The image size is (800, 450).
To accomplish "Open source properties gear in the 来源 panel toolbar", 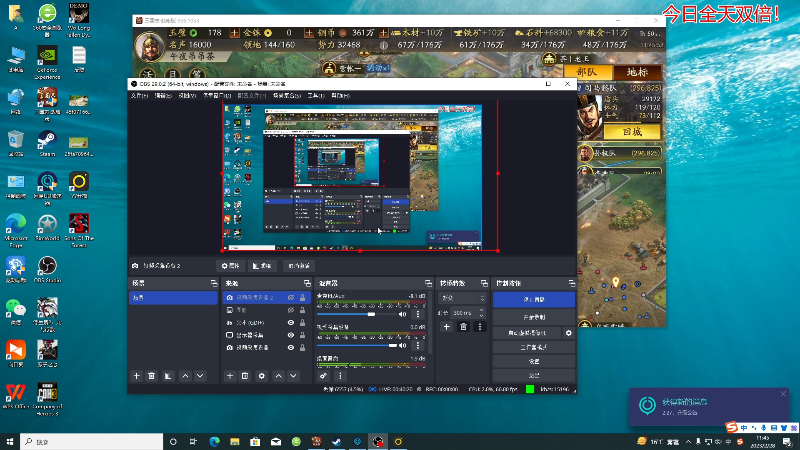I will click(262, 376).
